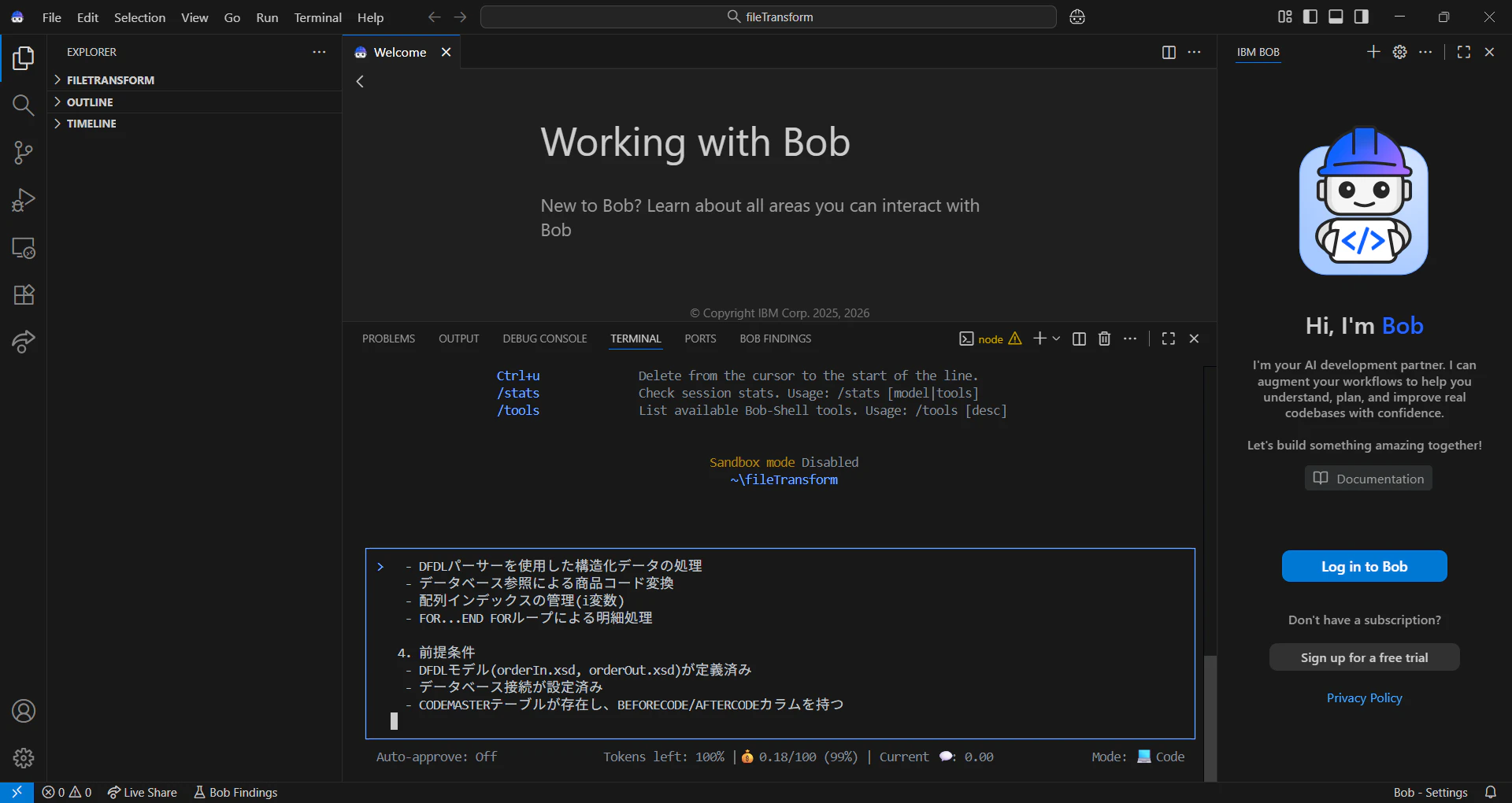Click the terminal vertical scrollbar thumb
The width and height of the screenshot is (1512, 803).
[1210, 718]
